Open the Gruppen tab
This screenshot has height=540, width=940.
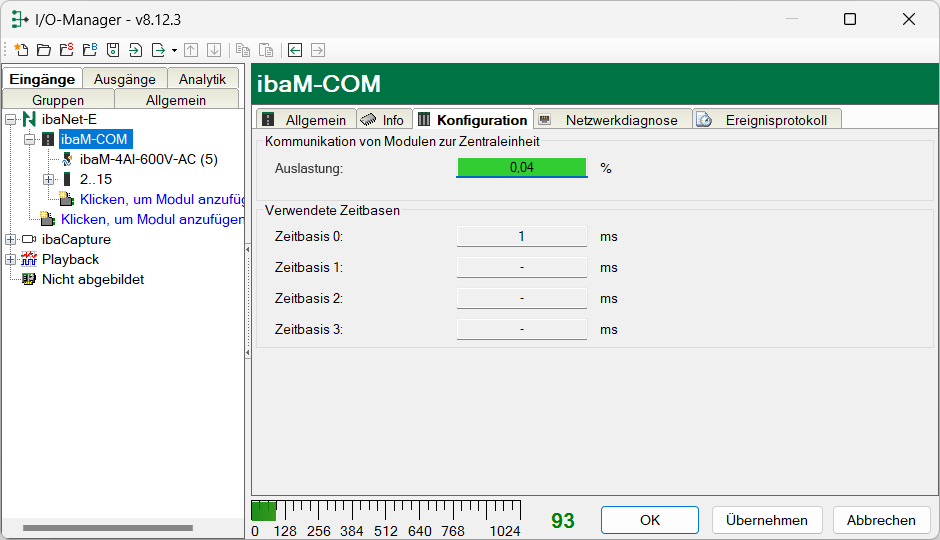[58, 99]
